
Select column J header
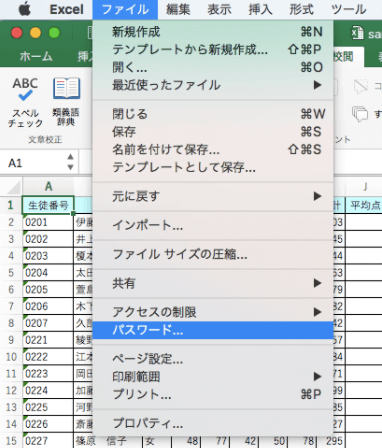365,186
